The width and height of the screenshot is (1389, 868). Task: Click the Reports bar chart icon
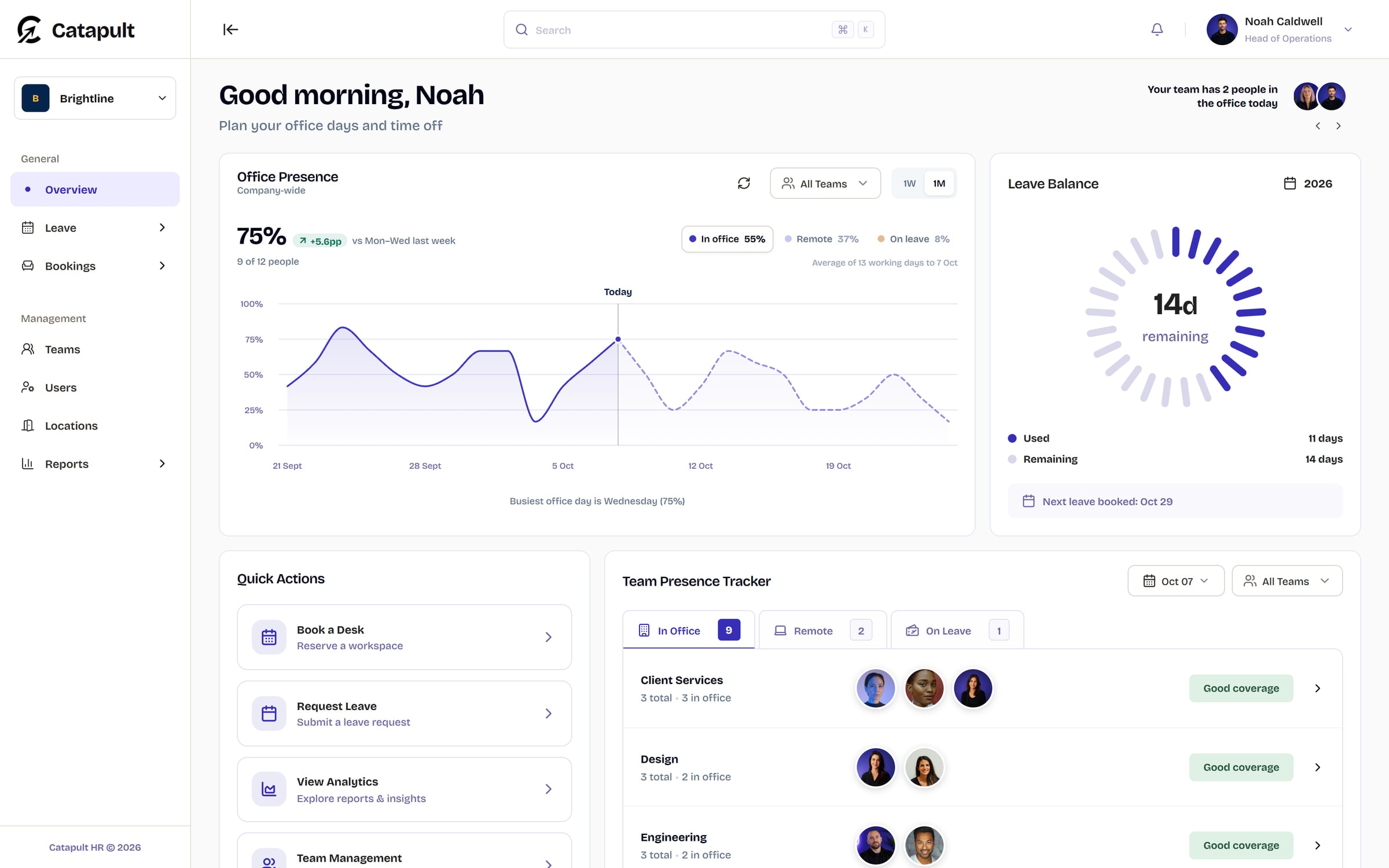(28, 464)
